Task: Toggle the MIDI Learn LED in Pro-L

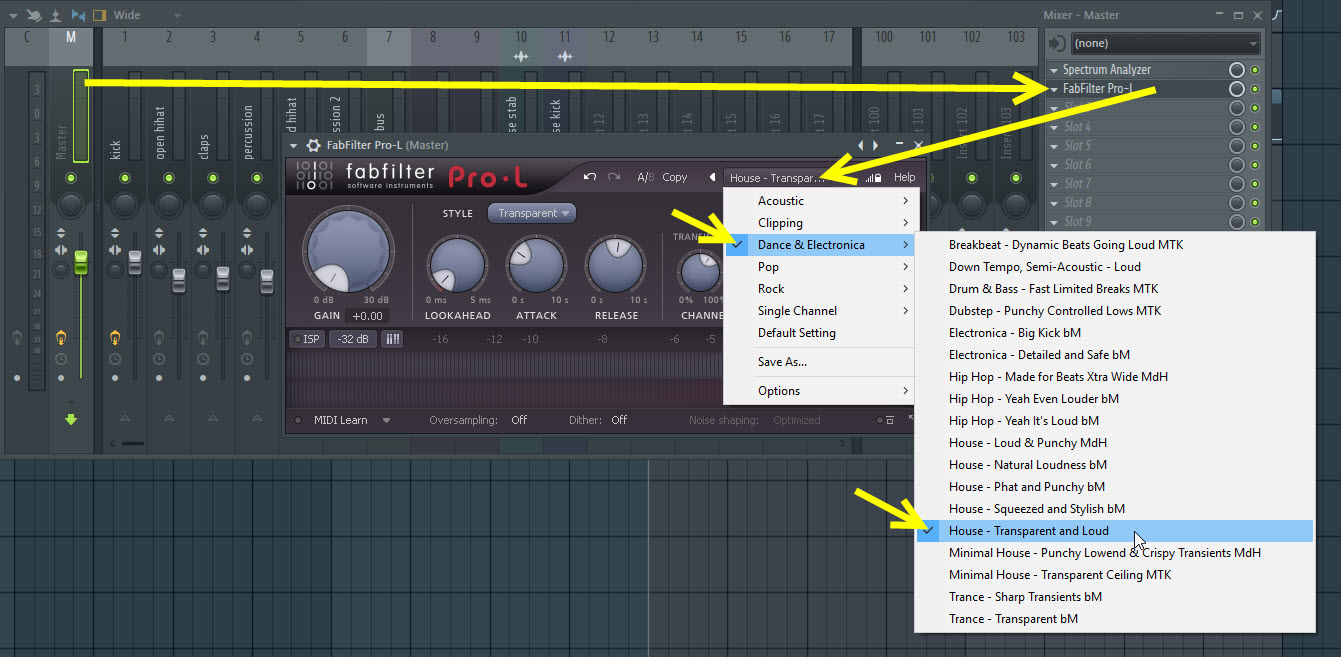Action: 297,420
